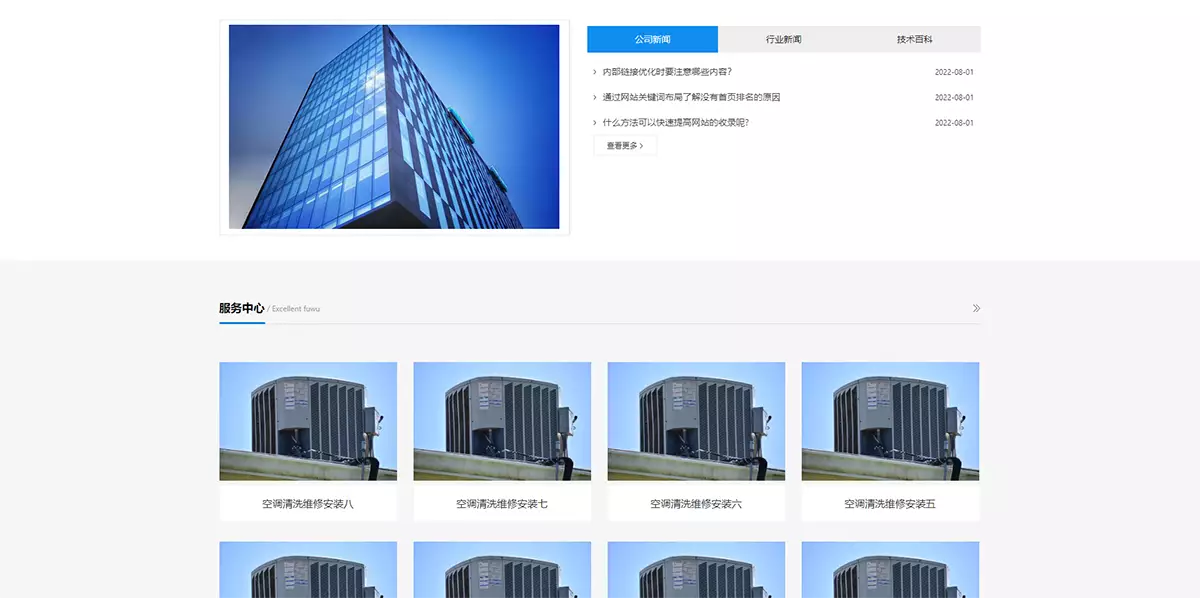Select the 空调清洗维修安装六 title text
Image resolution: width=1200 pixels, height=598 pixels.
(696, 504)
